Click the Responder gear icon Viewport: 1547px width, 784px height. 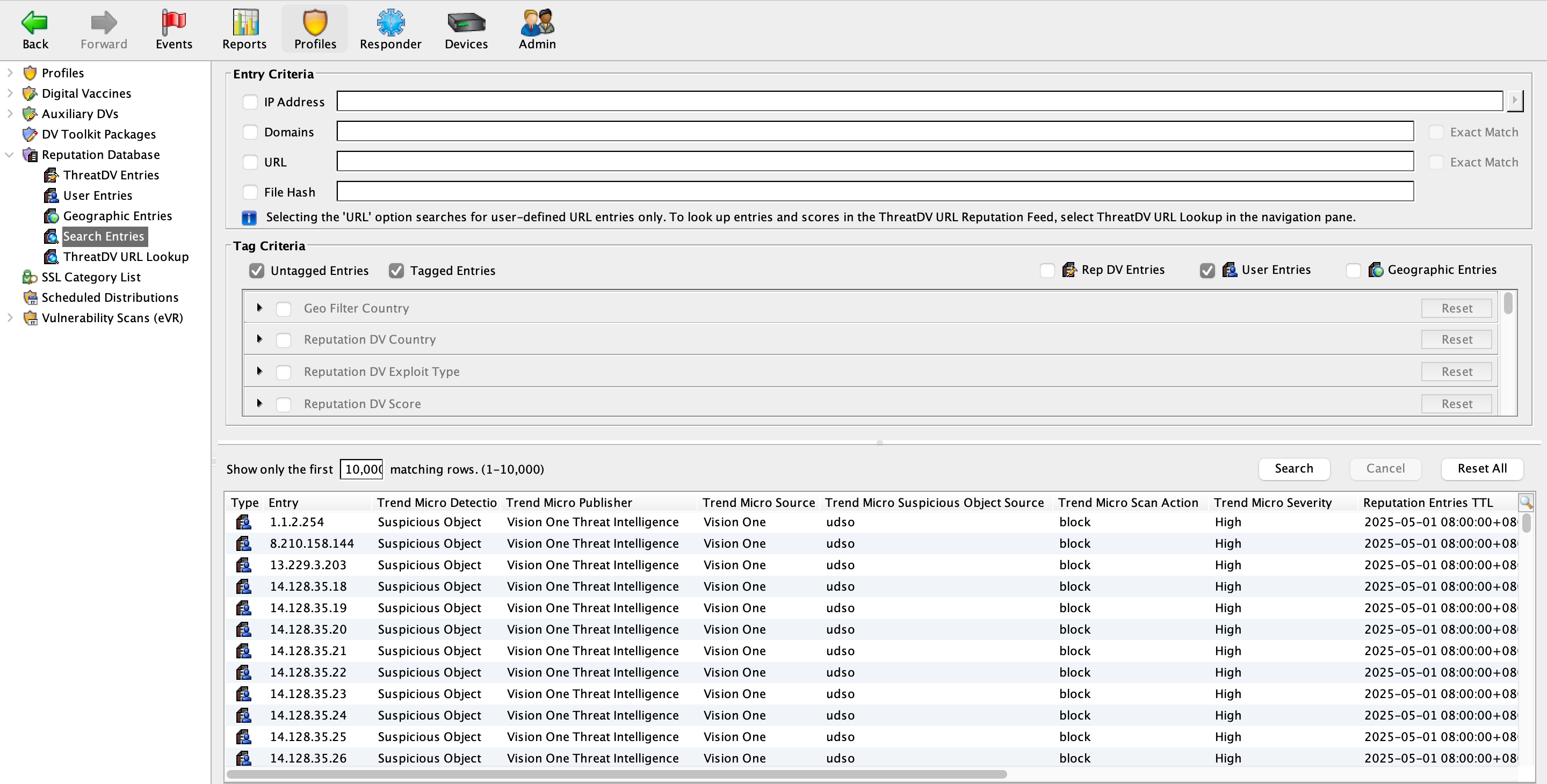391,23
